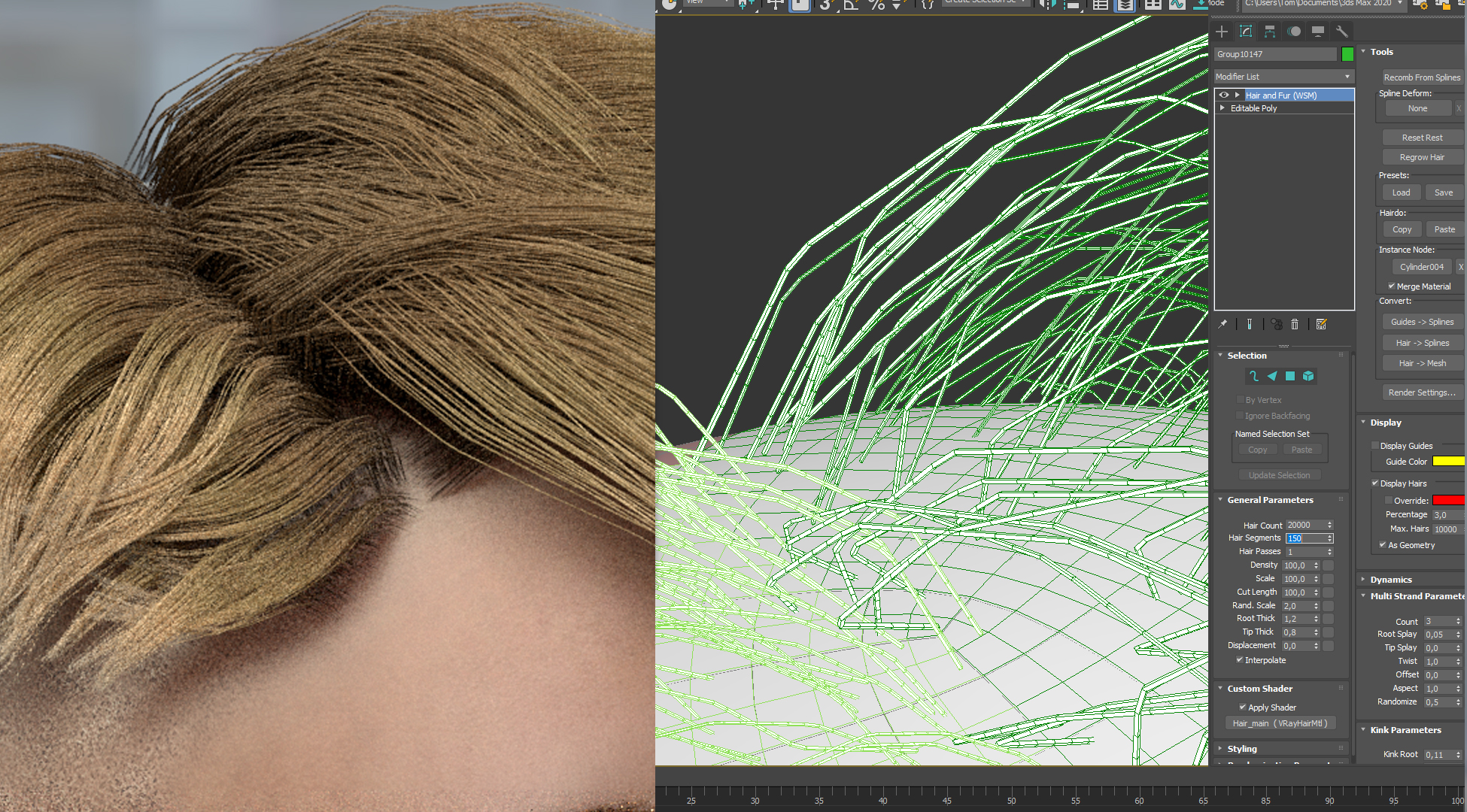The height and width of the screenshot is (812, 1467).
Task: Open the Create tab (plus icon)
Action: click(x=1222, y=31)
